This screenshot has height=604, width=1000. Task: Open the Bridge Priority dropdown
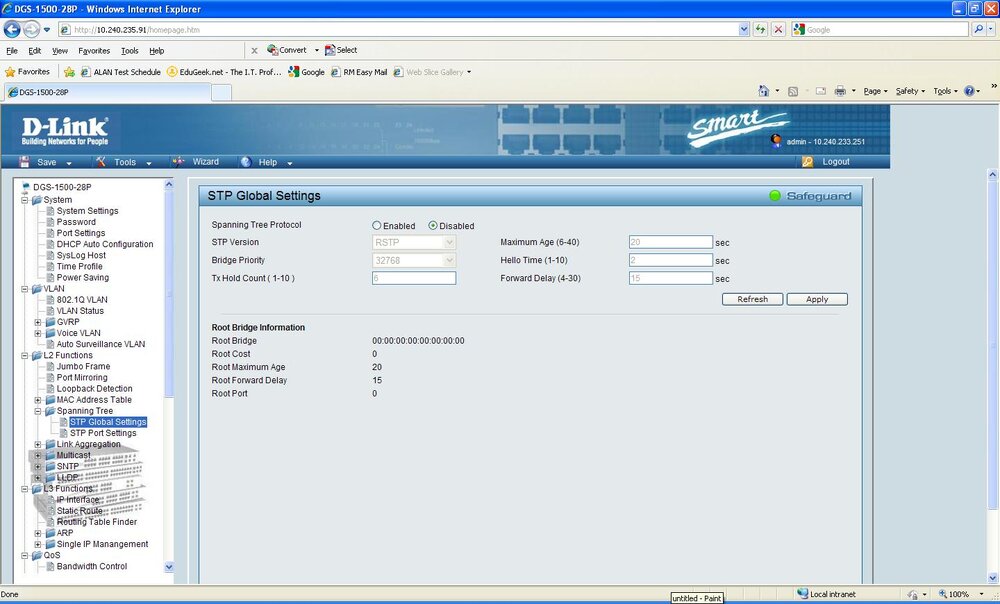pos(414,260)
